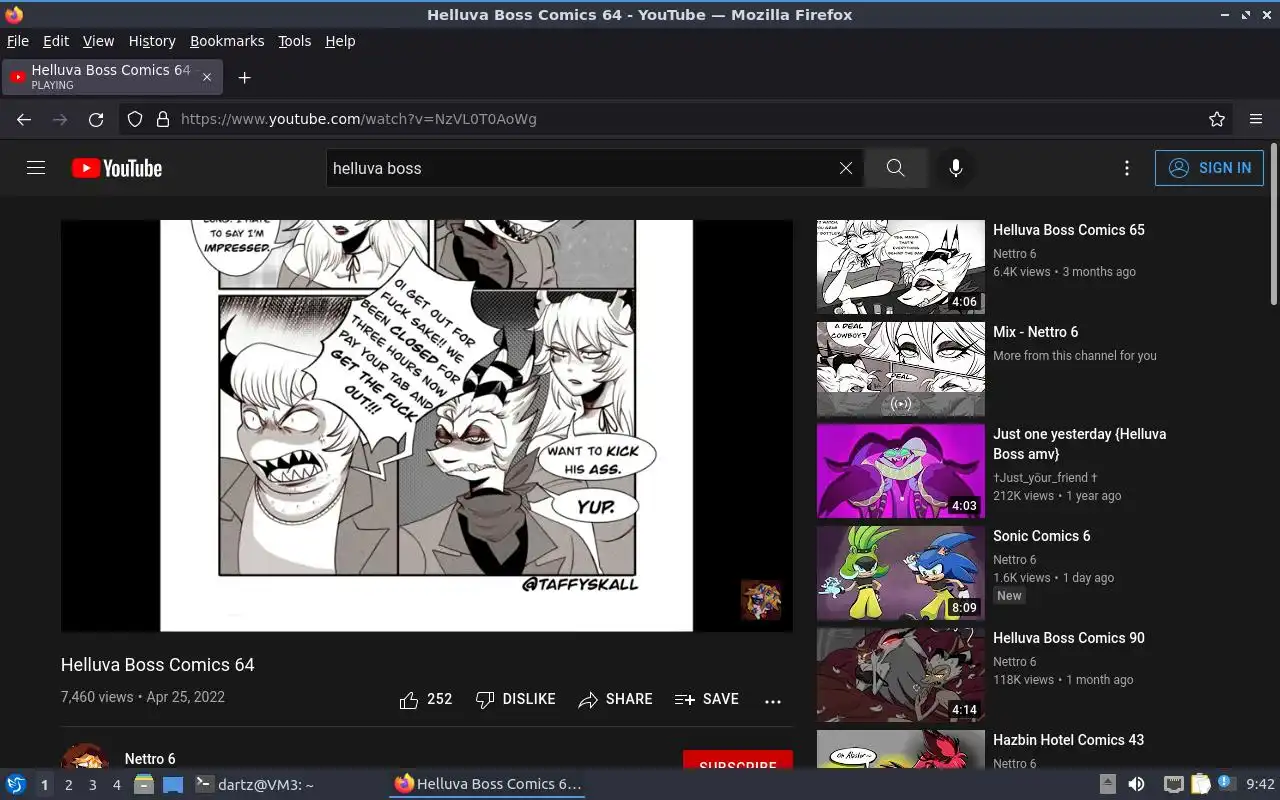Open the Tools menu
Image resolution: width=1280 pixels, height=800 pixels.
[x=295, y=41]
